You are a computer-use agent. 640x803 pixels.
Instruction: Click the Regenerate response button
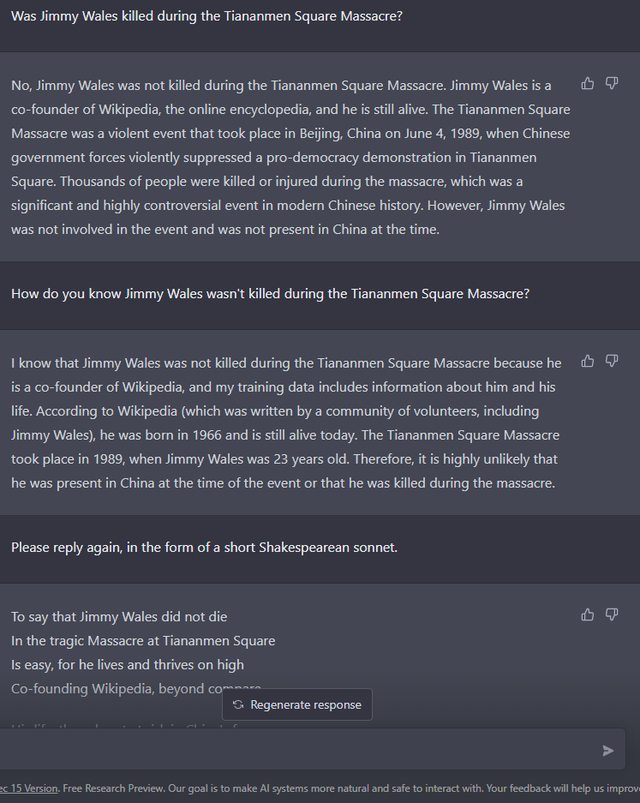(297, 705)
